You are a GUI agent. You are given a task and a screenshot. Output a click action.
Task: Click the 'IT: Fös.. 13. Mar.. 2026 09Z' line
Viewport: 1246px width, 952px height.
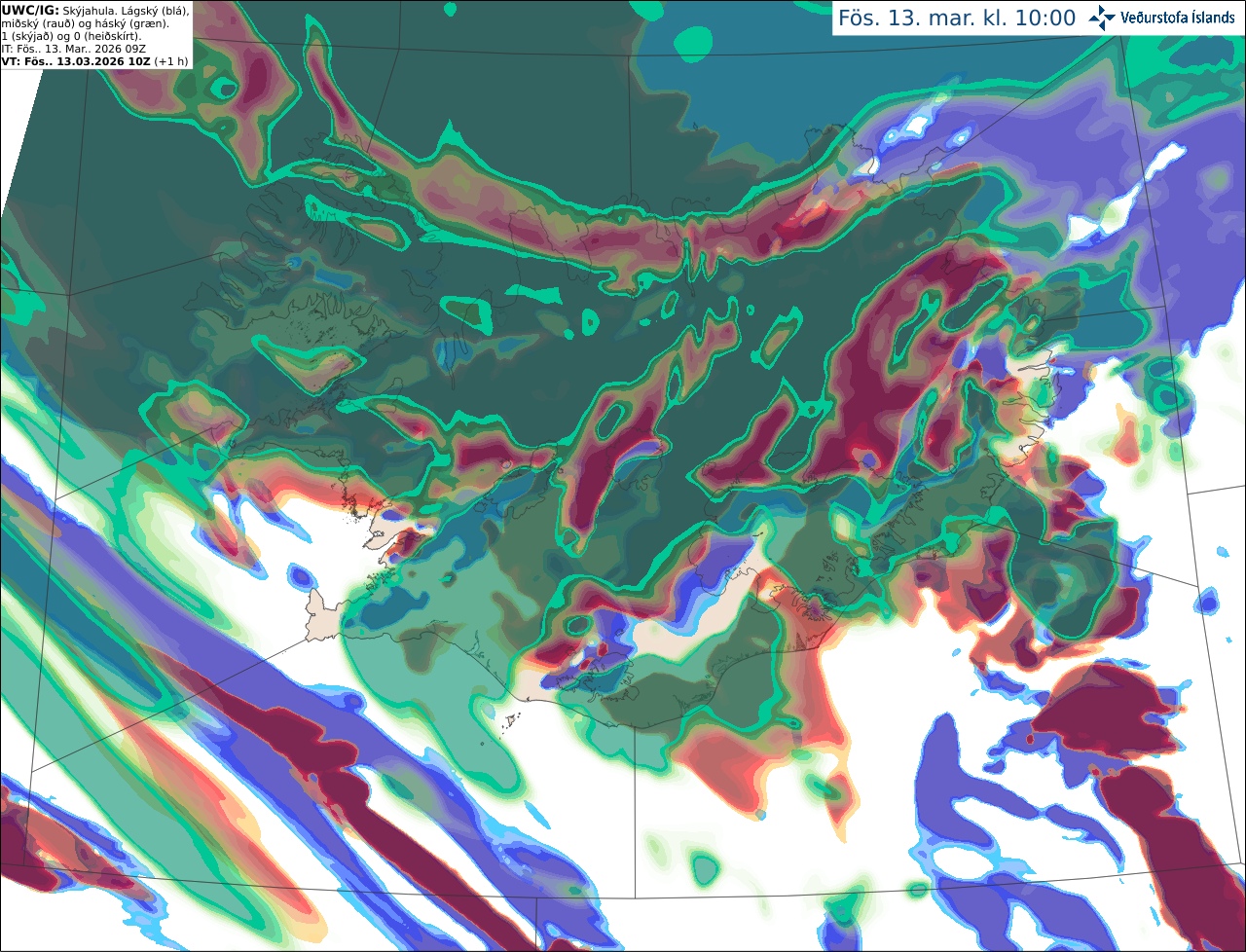74,49
